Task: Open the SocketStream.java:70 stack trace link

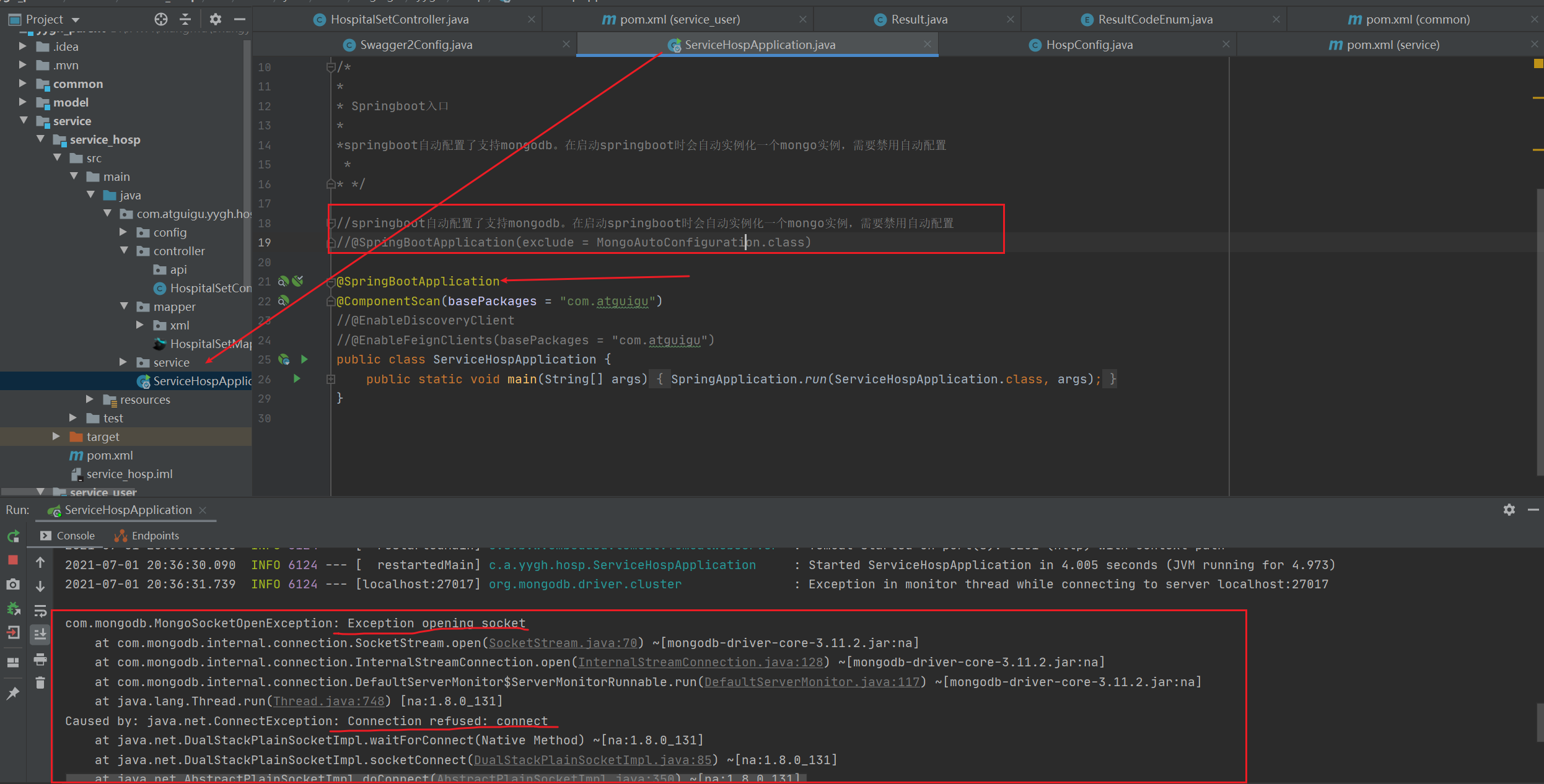Action: [563, 643]
